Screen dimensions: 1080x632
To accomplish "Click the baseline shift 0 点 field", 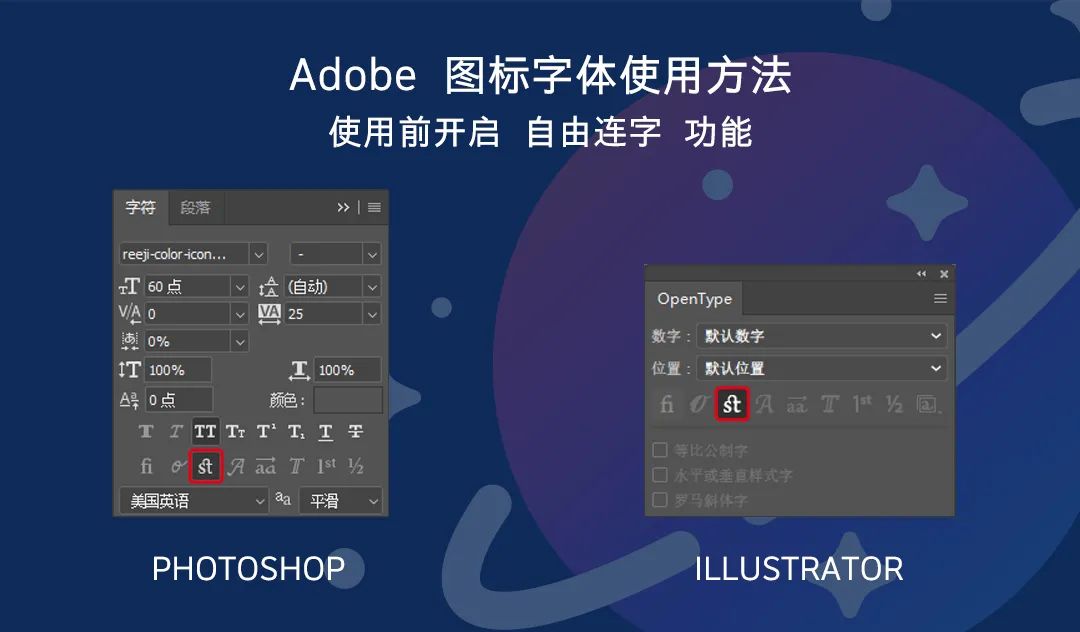I will (178, 400).
